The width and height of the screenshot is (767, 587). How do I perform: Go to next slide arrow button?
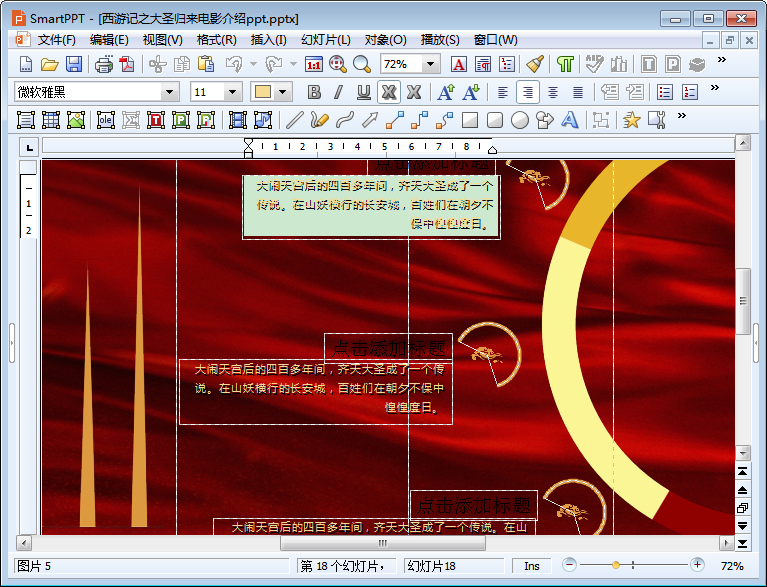coord(743,526)
